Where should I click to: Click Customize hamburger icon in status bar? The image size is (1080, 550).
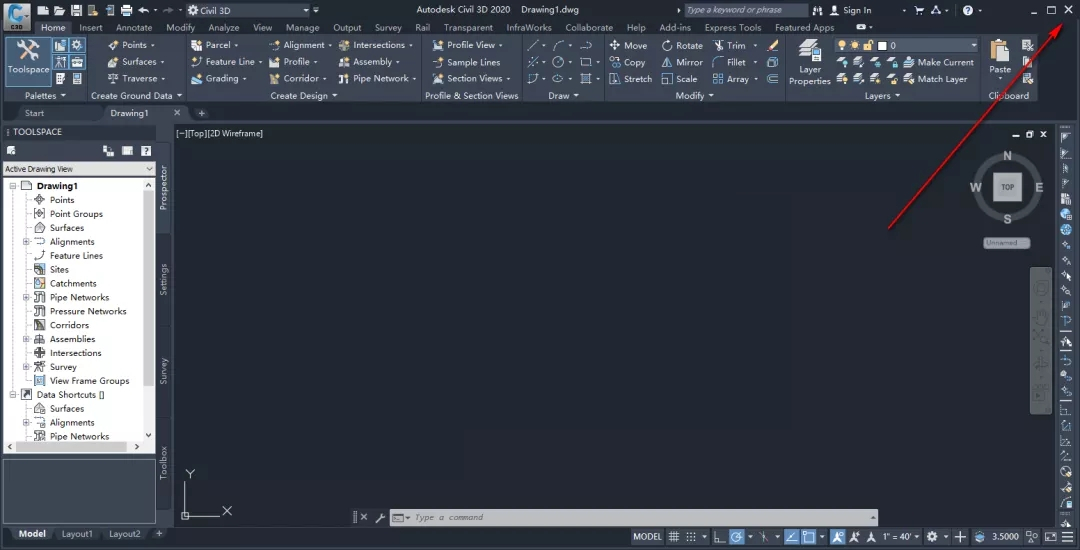tap(1068, 537)
